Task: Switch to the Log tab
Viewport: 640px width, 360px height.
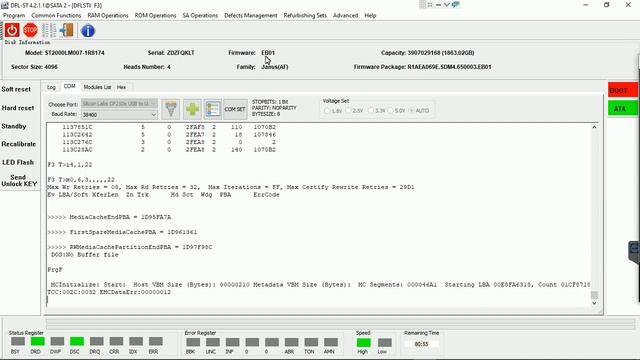Action: 51,87
